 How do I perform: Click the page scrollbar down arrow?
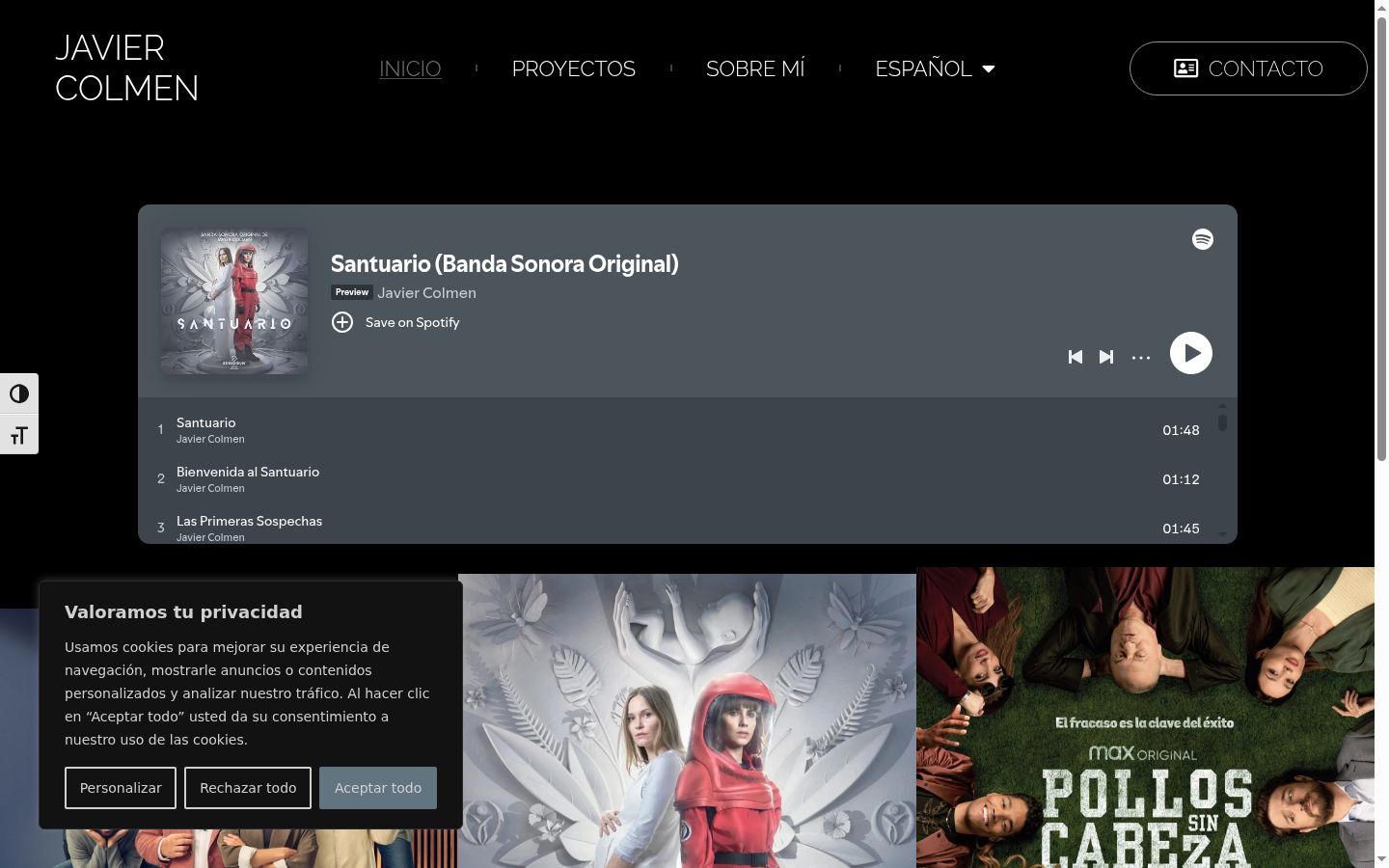point(1381,858)
